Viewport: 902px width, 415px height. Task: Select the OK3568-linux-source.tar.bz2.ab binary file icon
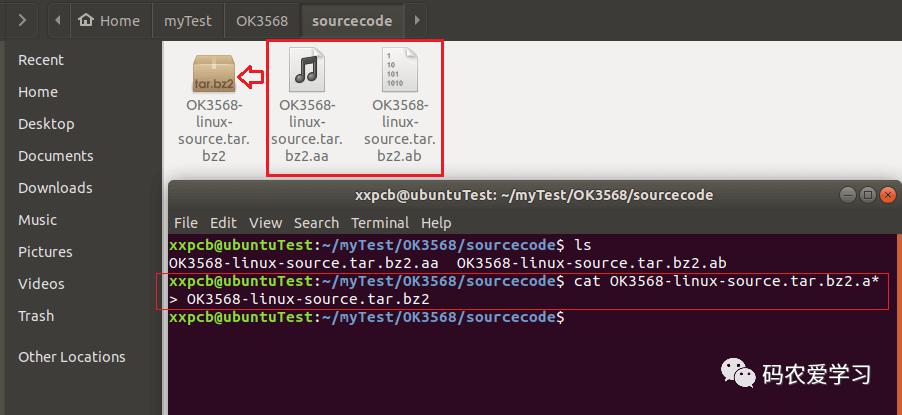[x=399, y=70]
